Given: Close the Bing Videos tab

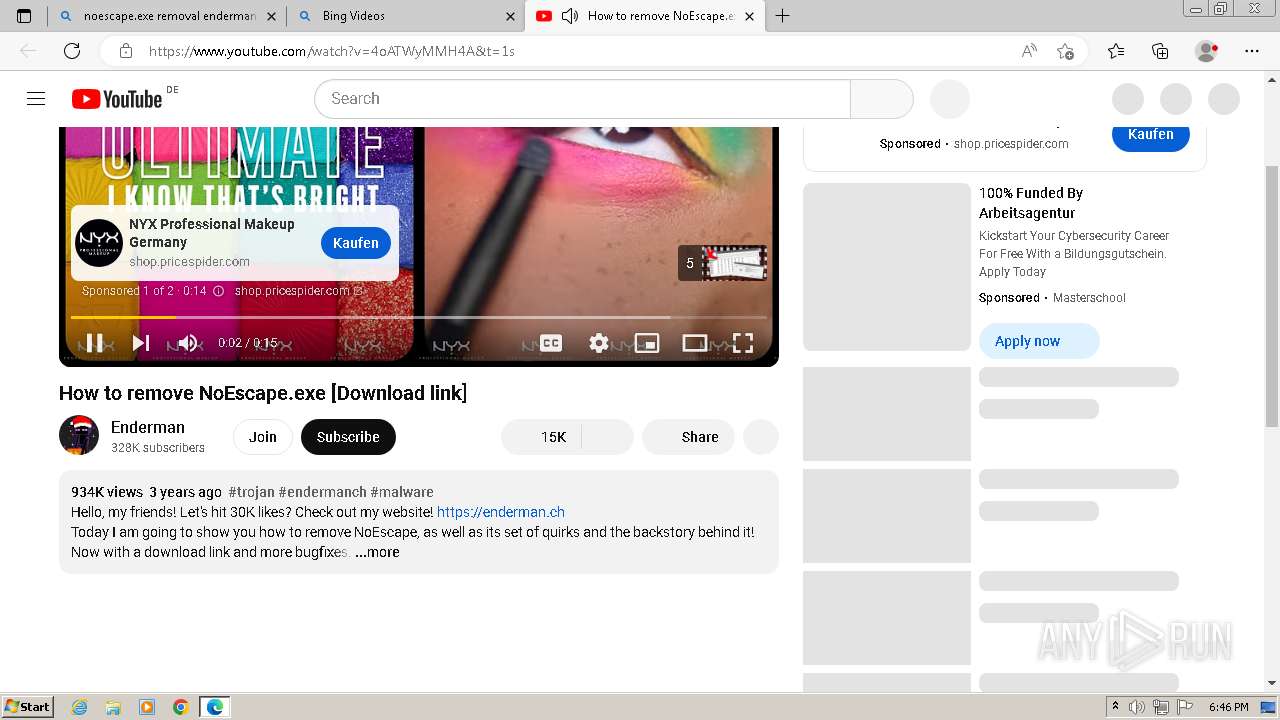Looking at the screenshot, I should 510,16.
